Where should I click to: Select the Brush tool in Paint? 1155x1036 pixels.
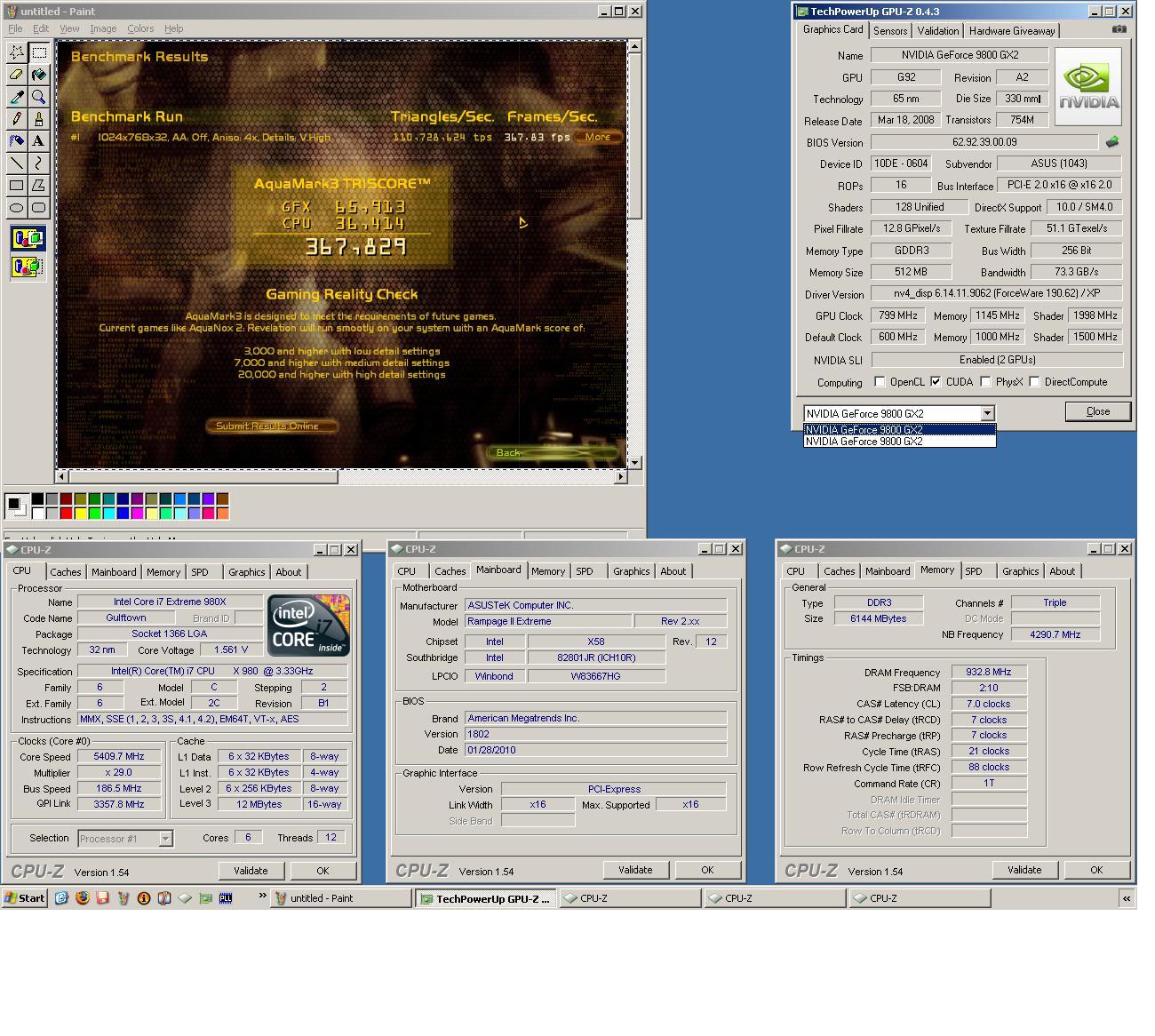(39, 119)
